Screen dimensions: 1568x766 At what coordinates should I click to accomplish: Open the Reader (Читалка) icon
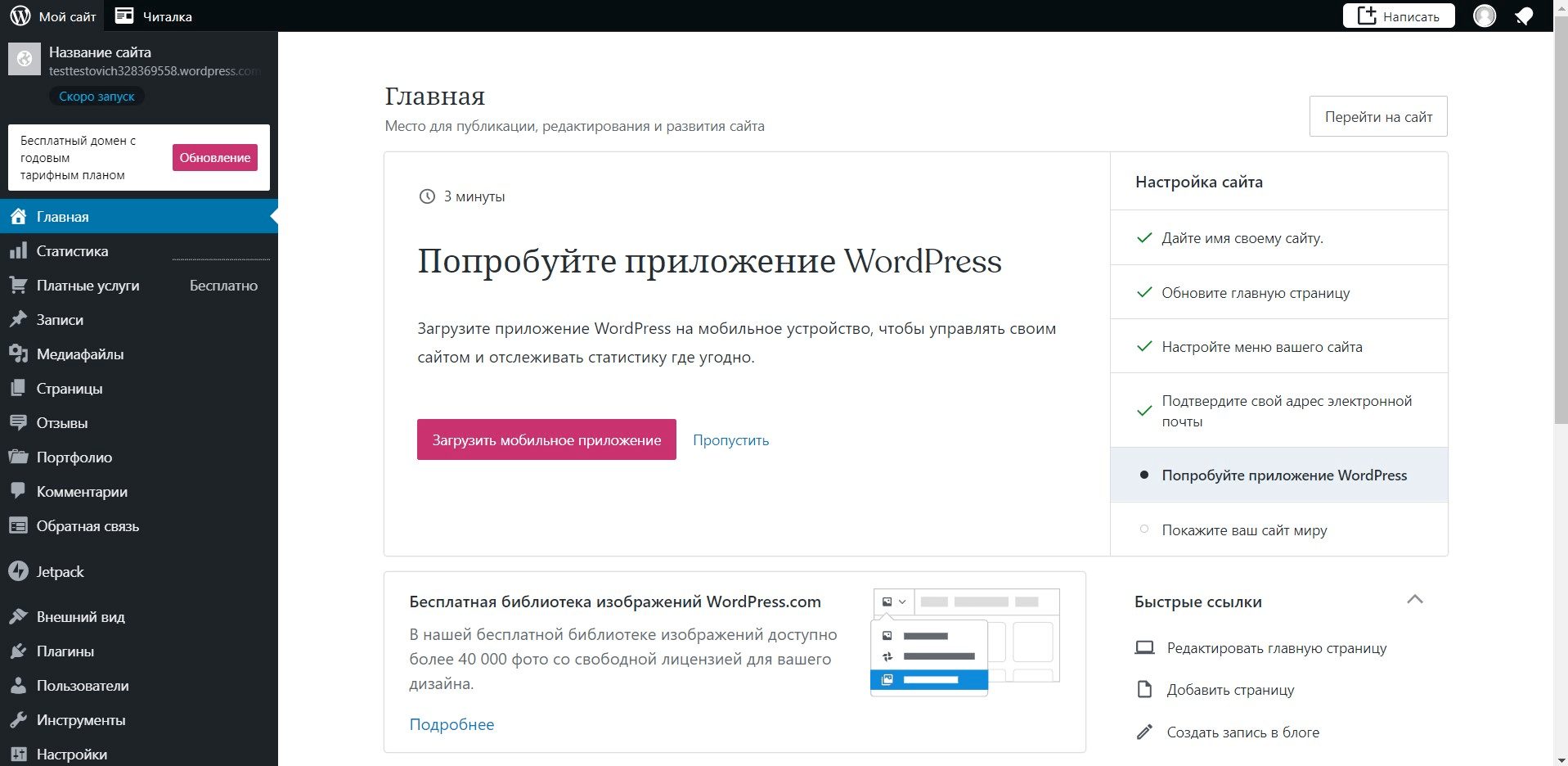[x=124, y=16]
